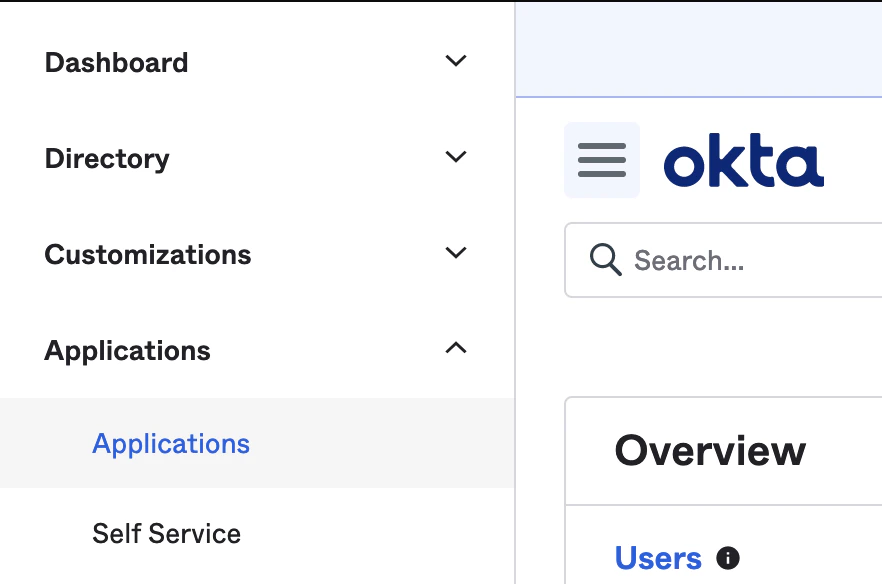Click the Okta logo
The width and height of the screenshot is (882, 584).
coord(744,160)
